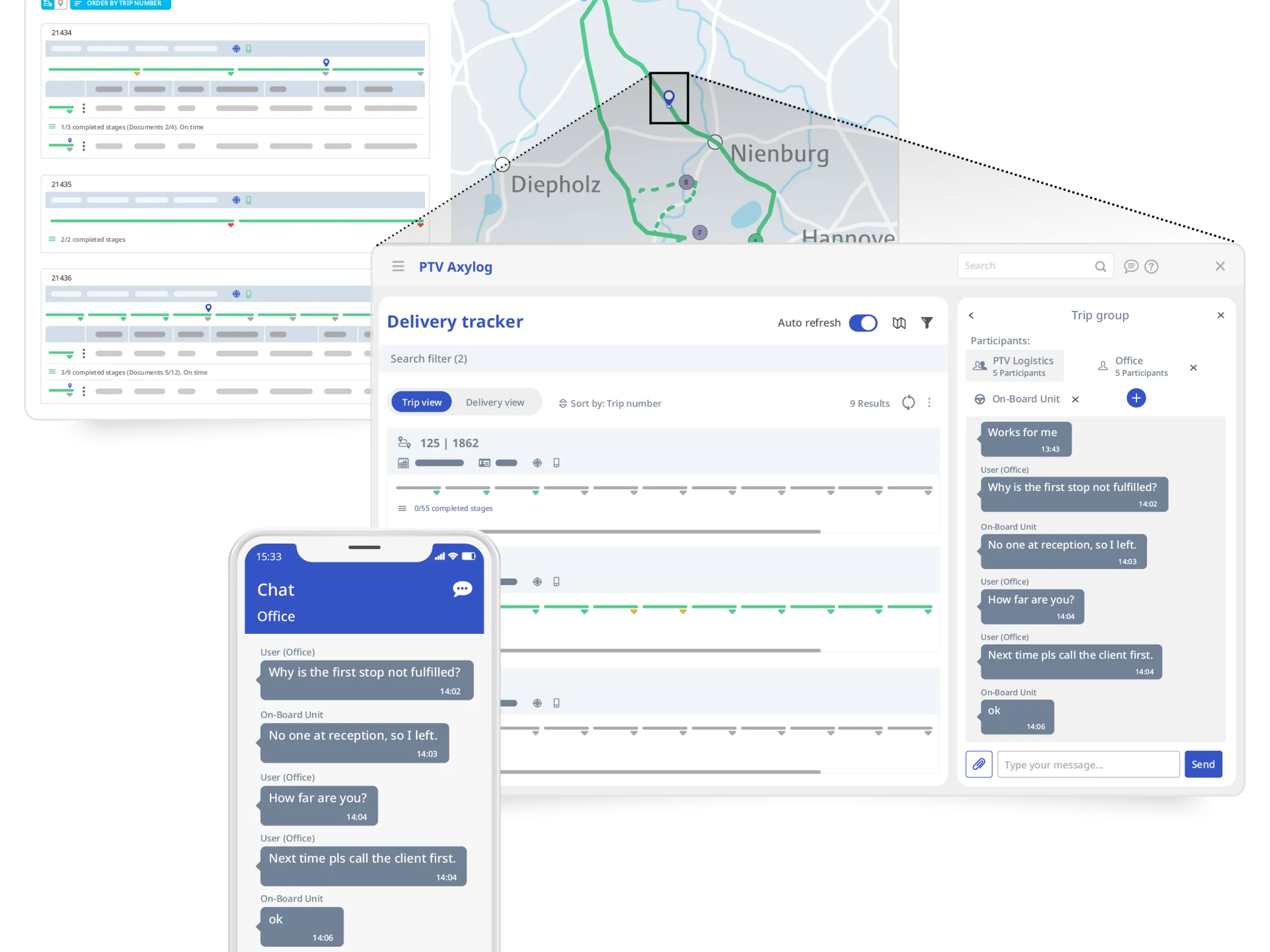
Task: Select trip 21435 in the trip list
Action: point(62,185)
